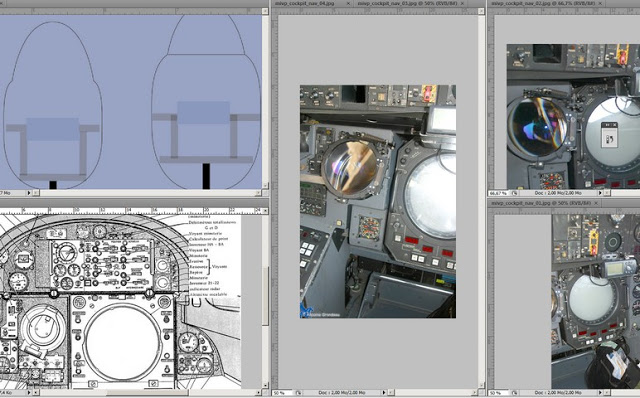The width and height of the screenshot is (640, 398).
Task: Select the mivp_cockpit_nav_02.jpg document tab
Action: 543,3
